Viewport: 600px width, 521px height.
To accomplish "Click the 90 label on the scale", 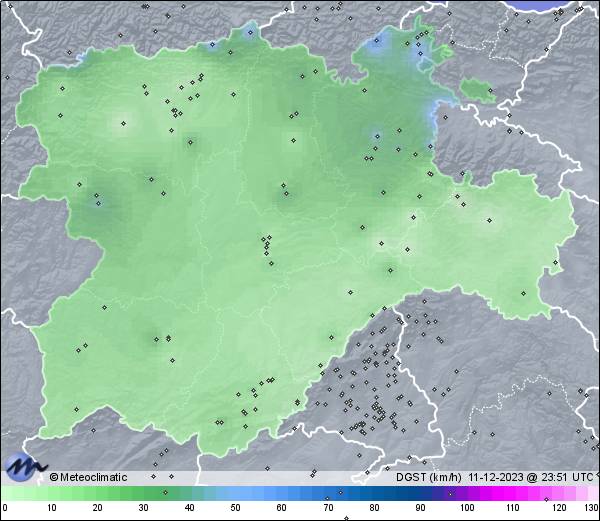I will point(421,508).
